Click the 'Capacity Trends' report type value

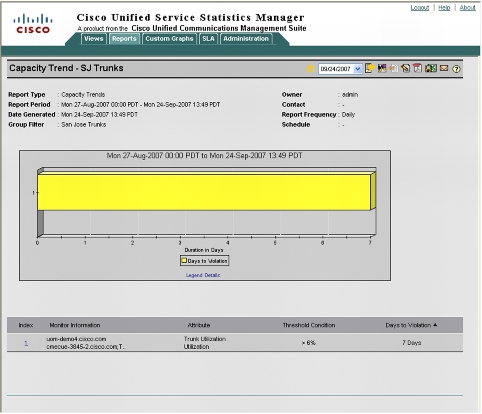click(83, 94)
